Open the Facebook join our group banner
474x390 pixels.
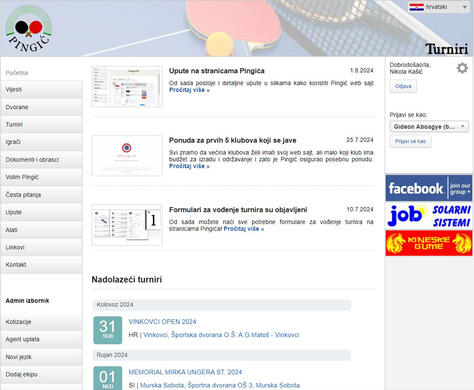point(429,188)
